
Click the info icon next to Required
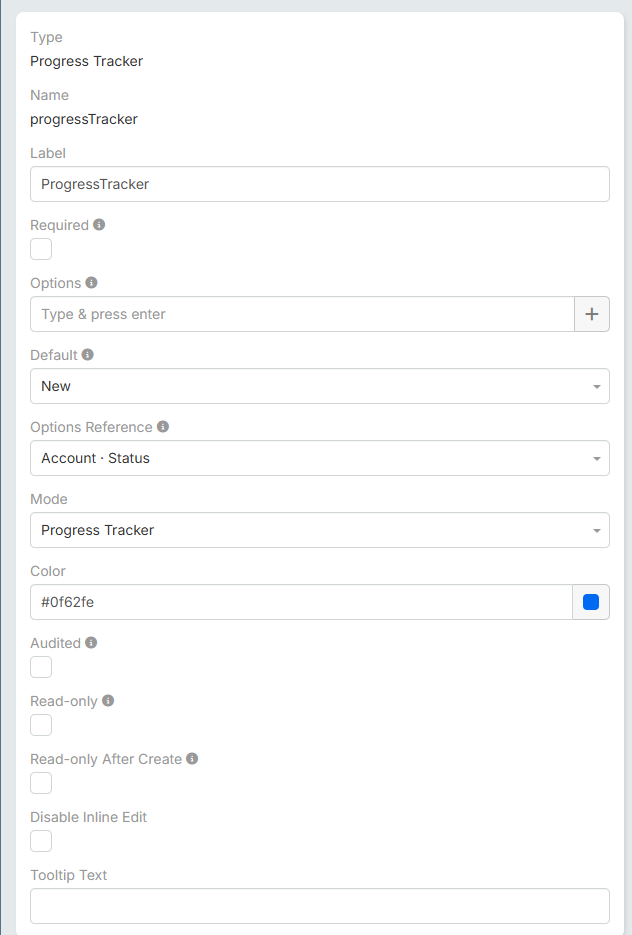pyautogui.click(x=99, y=225)
